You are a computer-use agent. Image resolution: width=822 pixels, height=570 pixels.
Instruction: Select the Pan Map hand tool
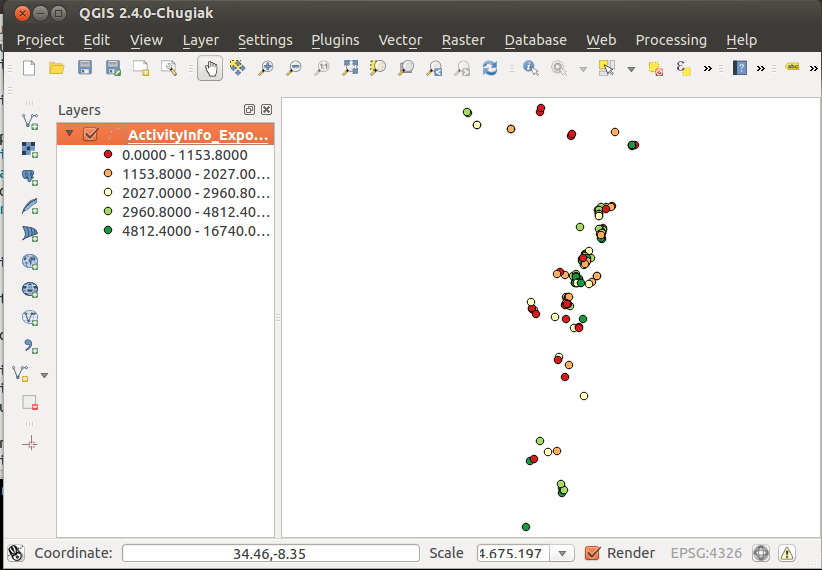click(x=210, y=68)
